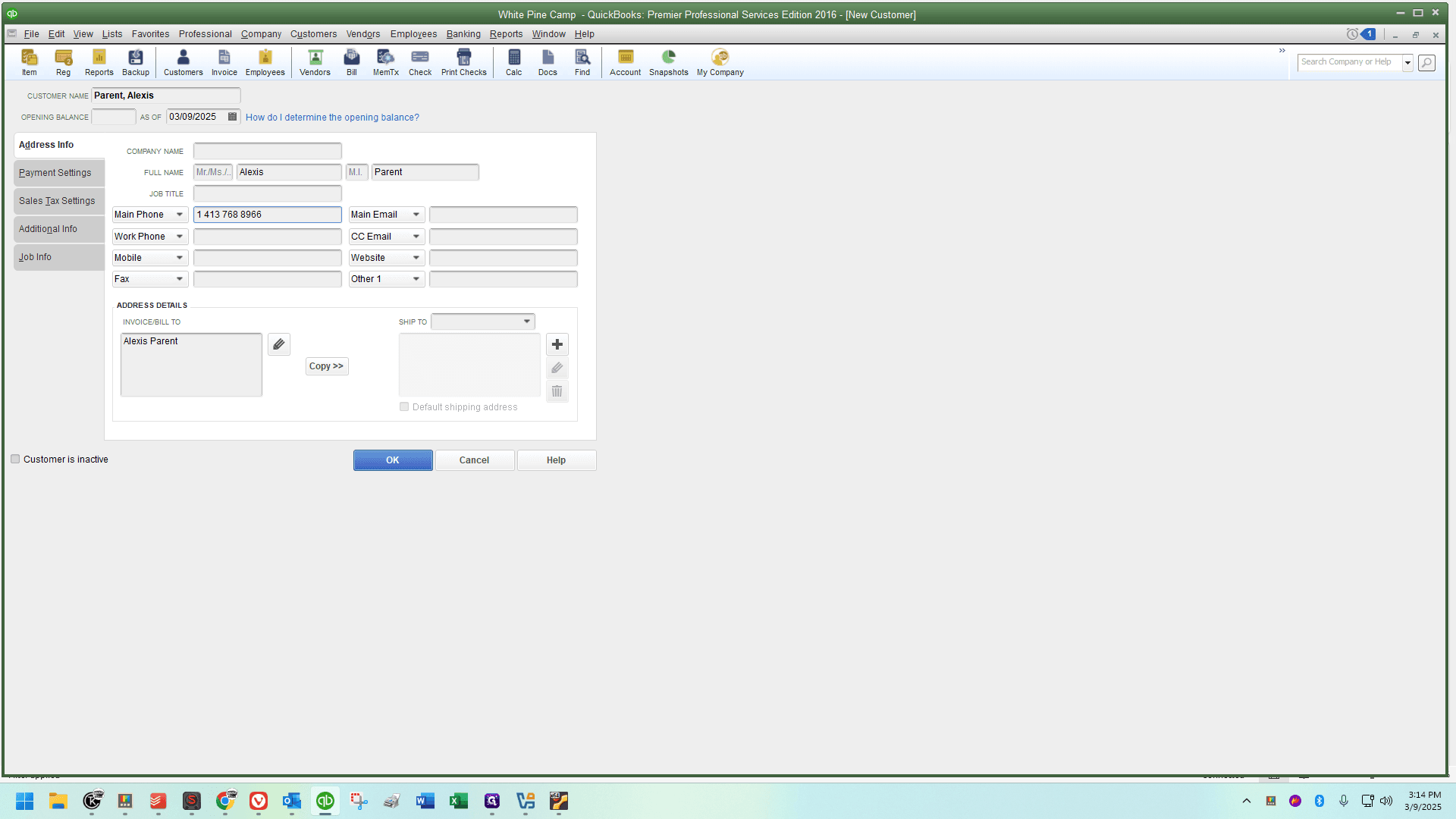Open the Account toolbar icon
Screen dimensions: 1456x819
coord(625,62)
